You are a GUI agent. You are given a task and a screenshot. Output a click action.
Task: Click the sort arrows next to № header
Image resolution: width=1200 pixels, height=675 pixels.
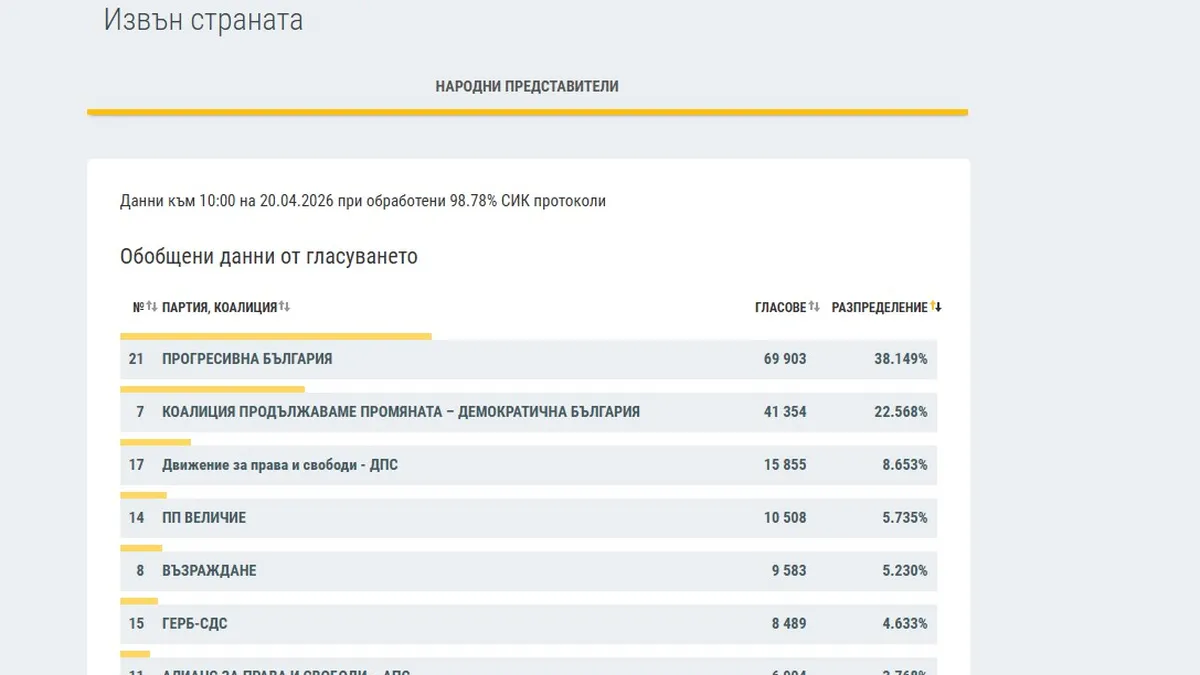[152, 306]
